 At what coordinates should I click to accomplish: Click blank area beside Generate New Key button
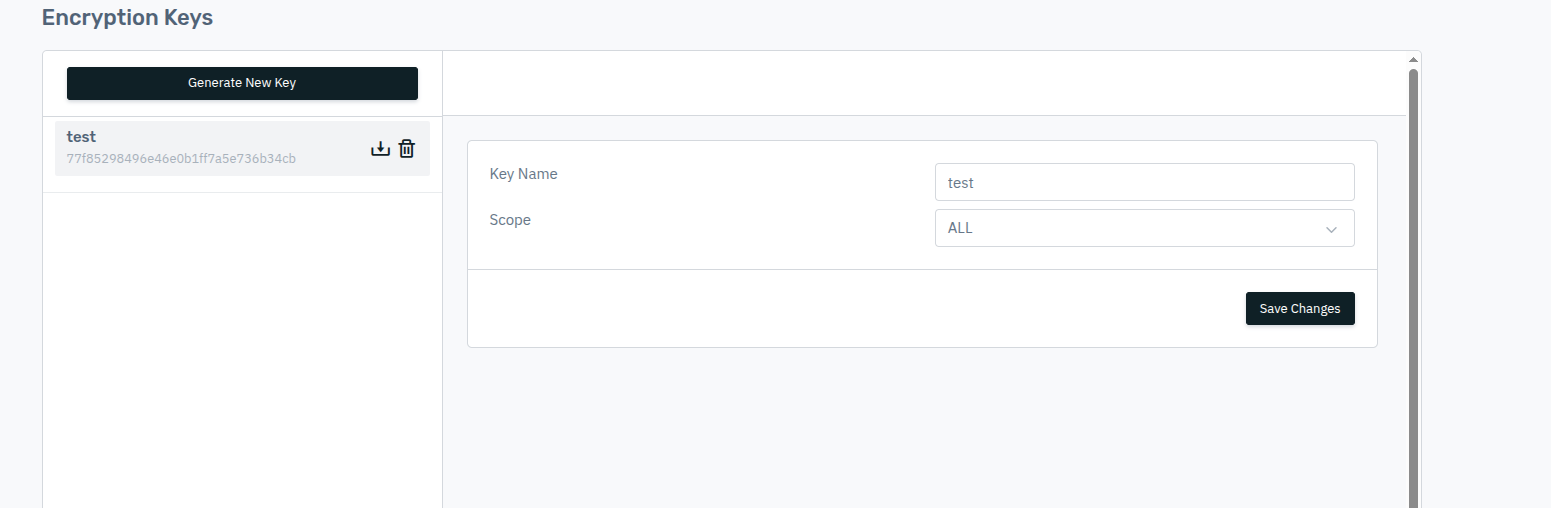[430, 83]
